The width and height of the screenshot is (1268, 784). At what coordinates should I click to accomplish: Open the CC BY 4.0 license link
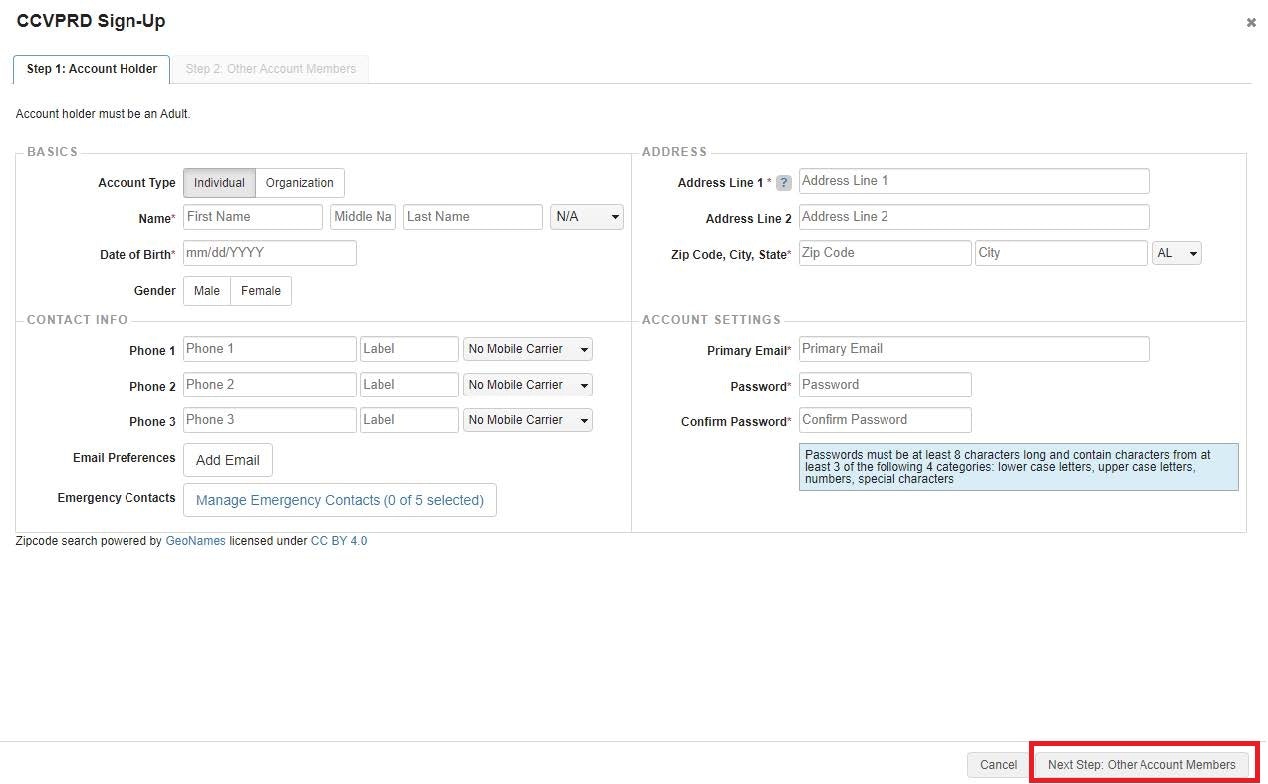tap(339, 541)
